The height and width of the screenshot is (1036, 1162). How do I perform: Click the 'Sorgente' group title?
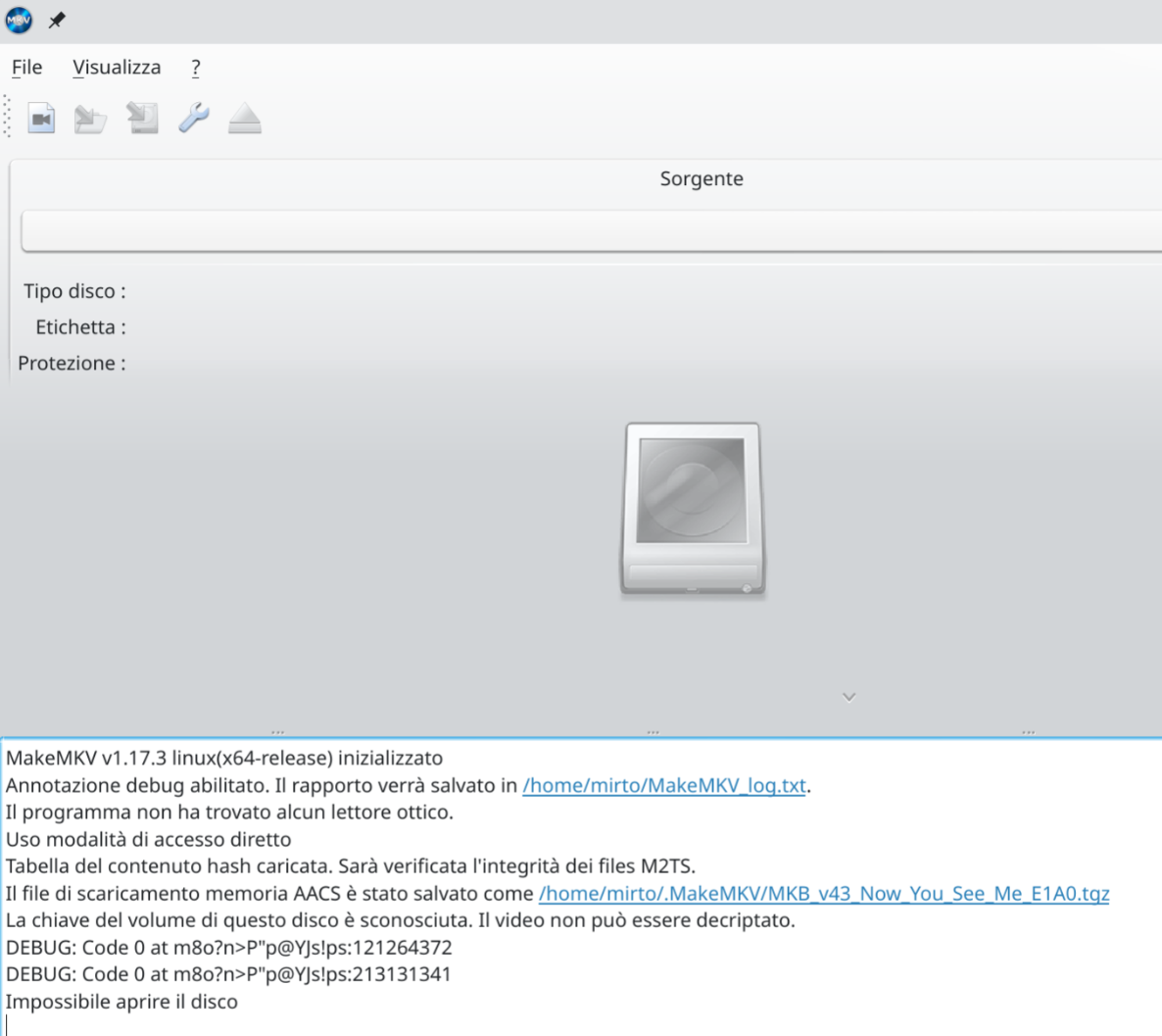coord(702,178)
